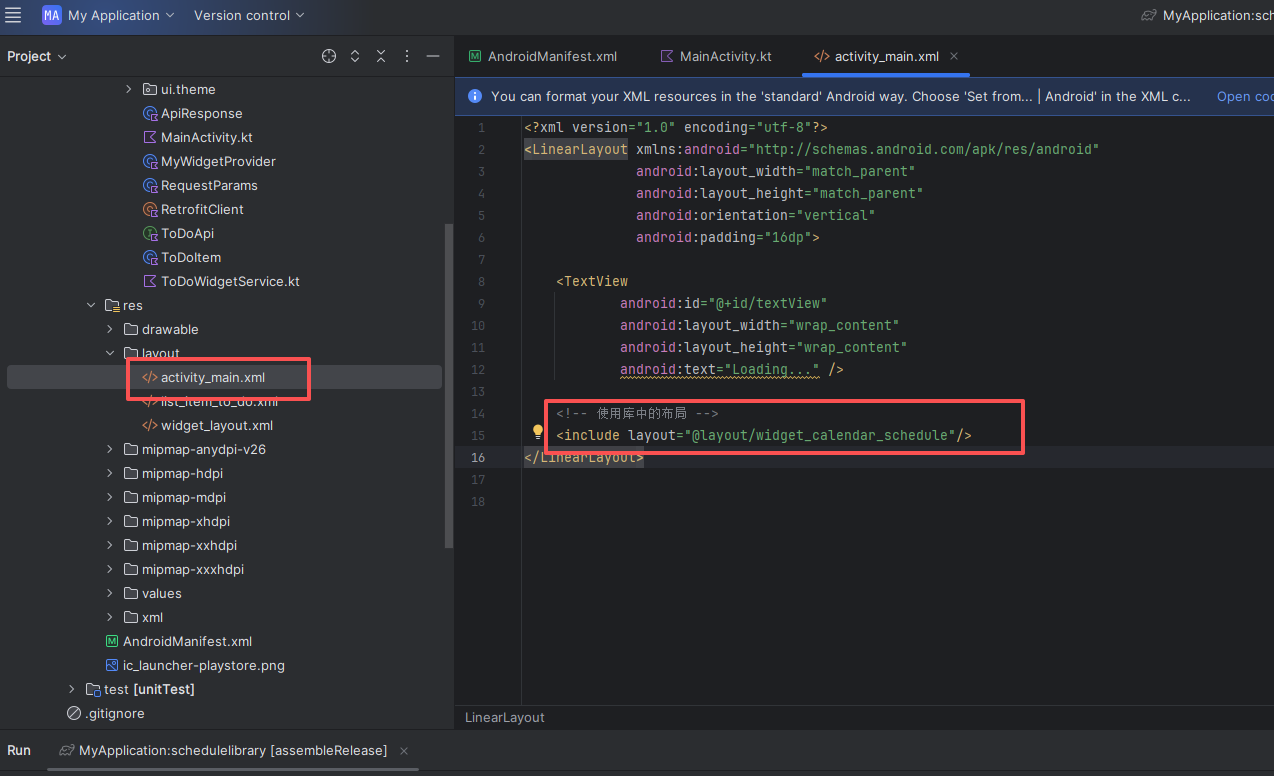Open Project view selector dropdown
Viewport: 1274px width, 776px height.
pyautogui.click(x=37, y=56)
